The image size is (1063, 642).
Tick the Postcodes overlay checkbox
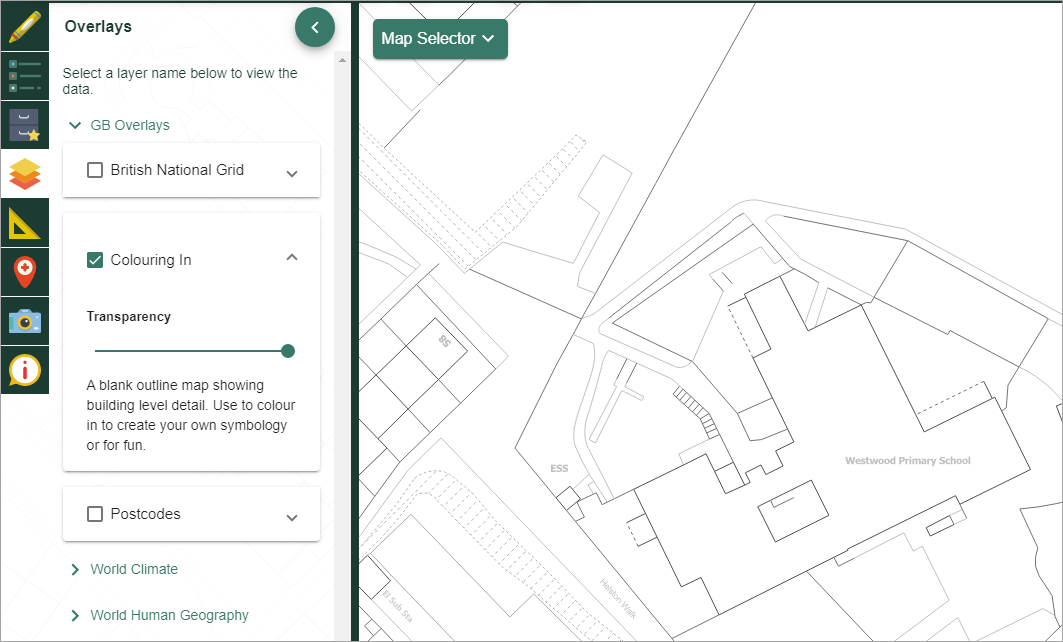coord(95,514)
